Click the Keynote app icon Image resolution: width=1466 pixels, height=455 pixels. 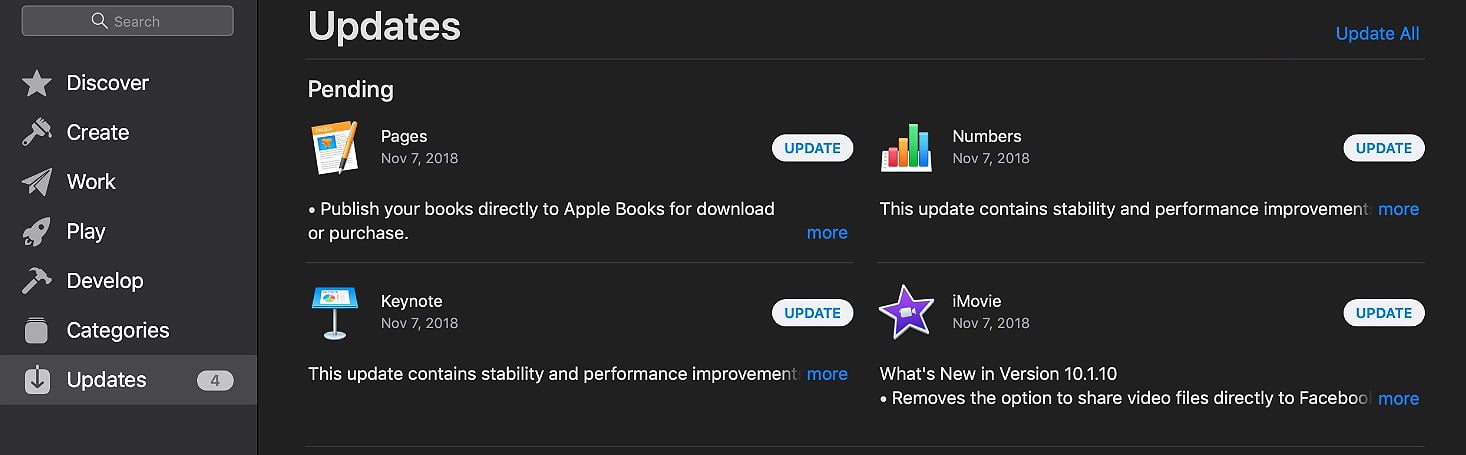pos(334,313)
